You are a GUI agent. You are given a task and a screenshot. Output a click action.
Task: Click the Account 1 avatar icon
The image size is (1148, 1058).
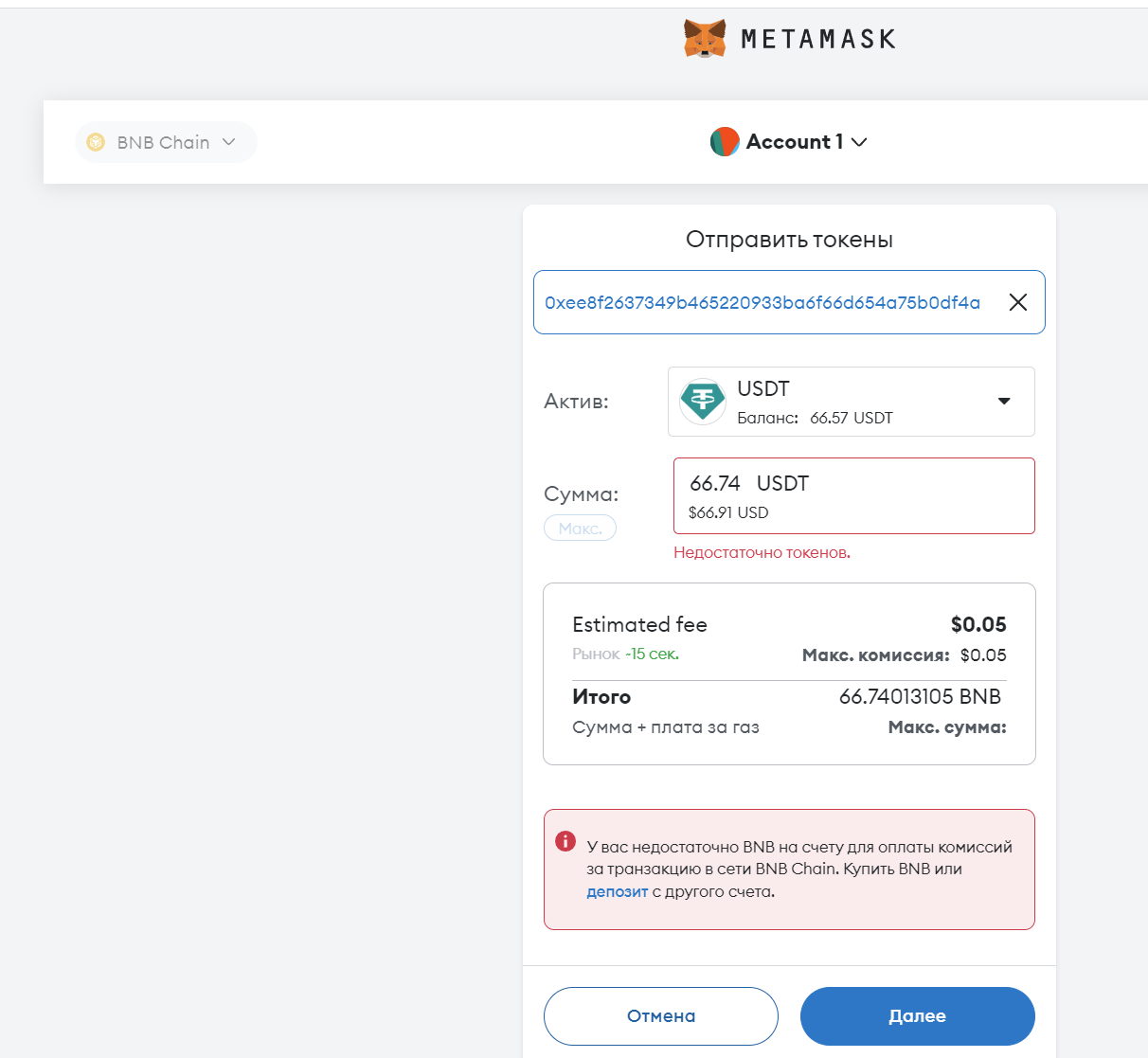725,142
